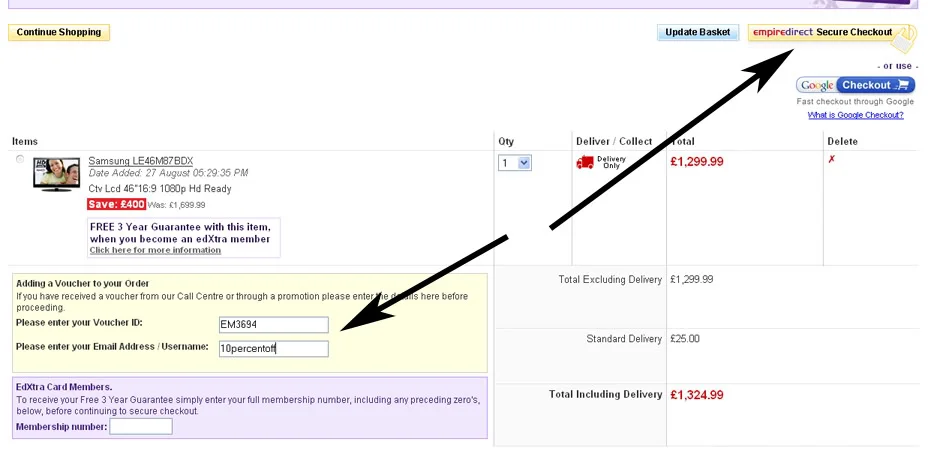Open 'Click here for more information' link
Screen dimensions: 928x460
[x=155, y=250]
